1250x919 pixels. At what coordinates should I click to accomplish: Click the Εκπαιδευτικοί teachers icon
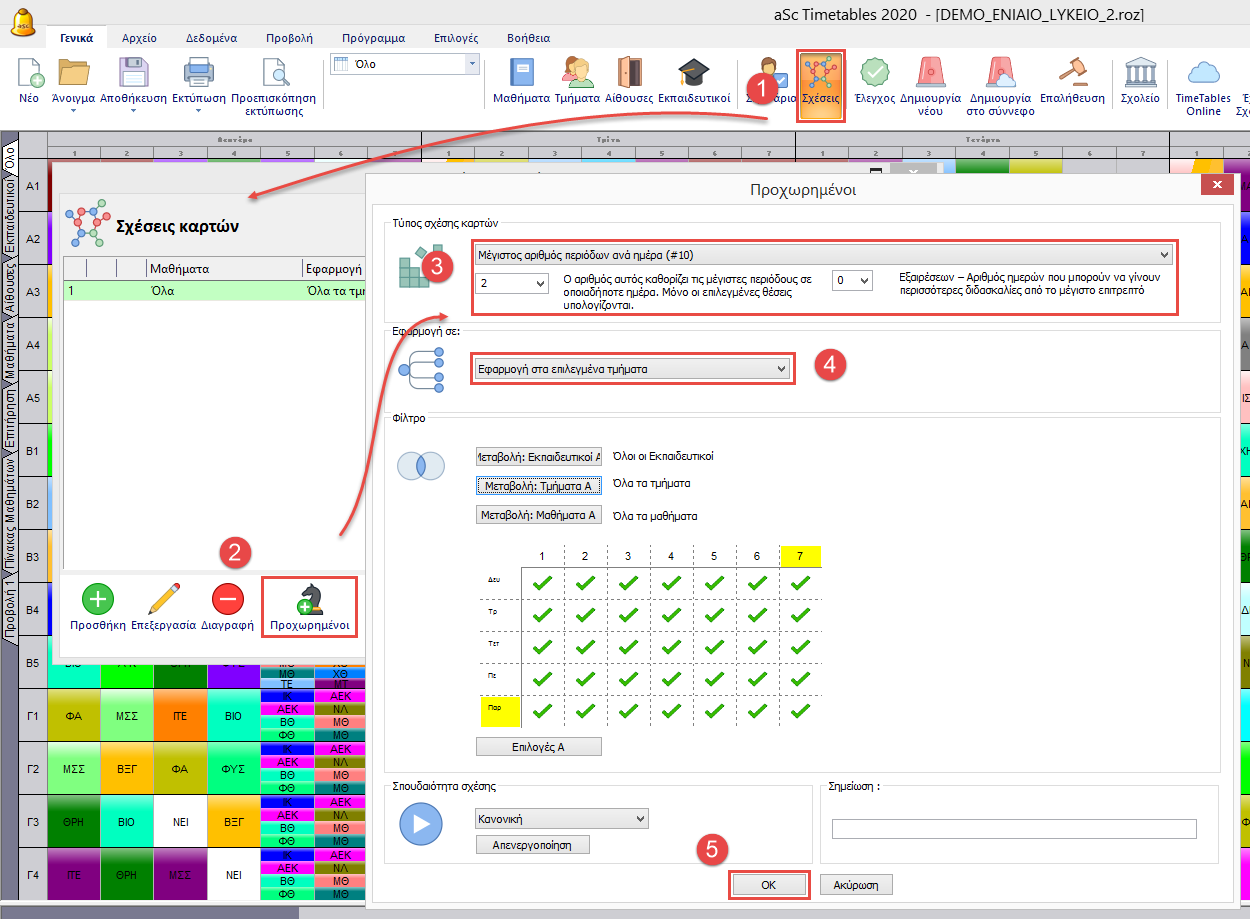[693, 82]
